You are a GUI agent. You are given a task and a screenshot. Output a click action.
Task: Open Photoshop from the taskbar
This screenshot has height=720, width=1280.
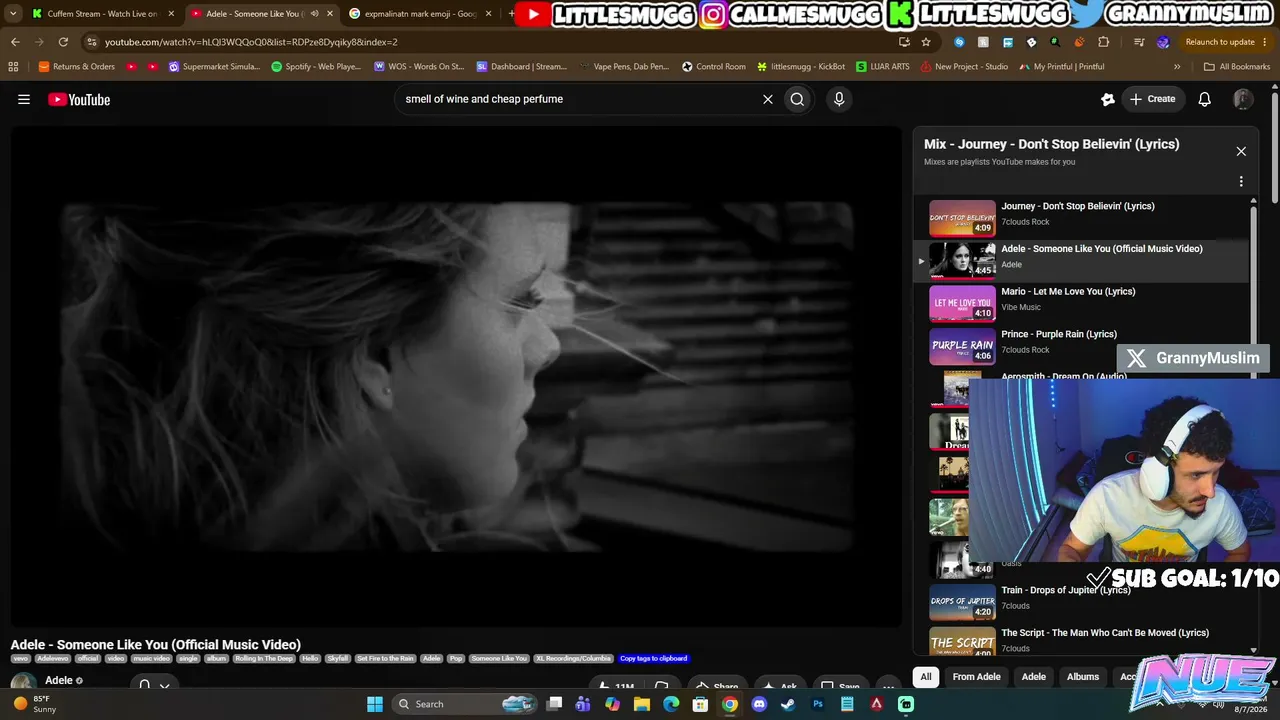pyautogui.click(x=818, y=704)
